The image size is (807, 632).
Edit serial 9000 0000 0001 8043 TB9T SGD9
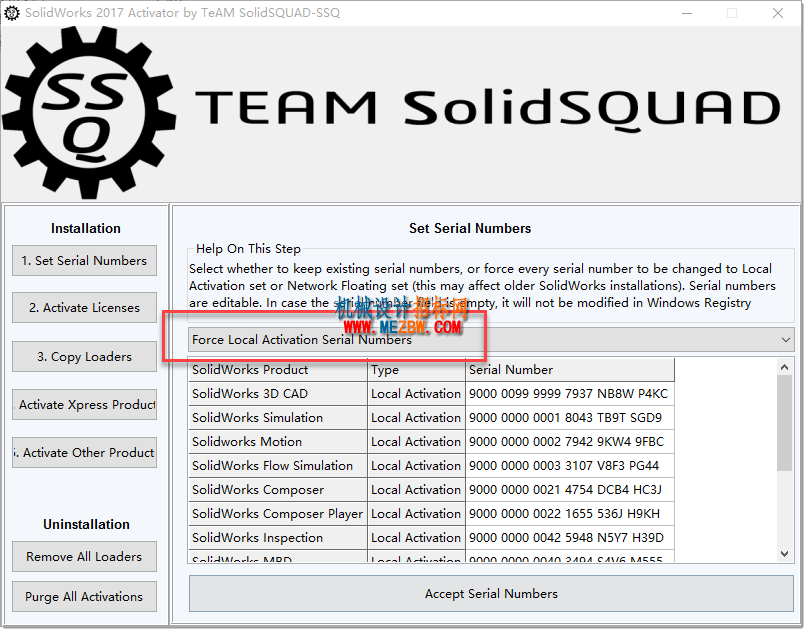point(570,418)
